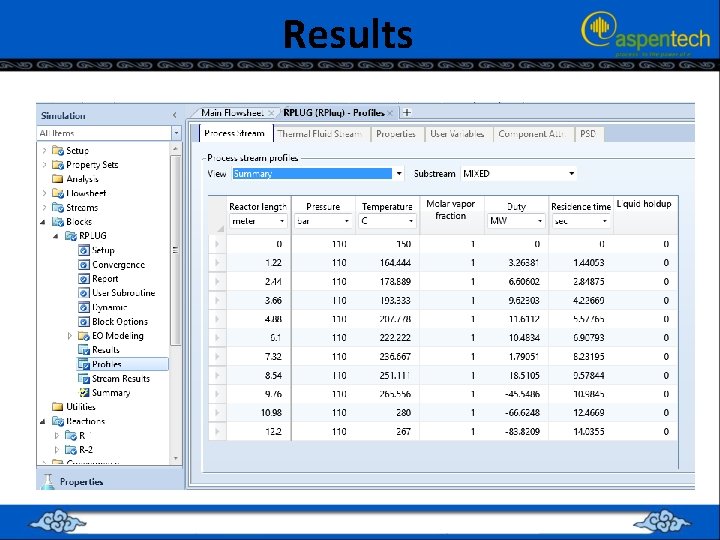
Task: Open the View Summary dropdown
Action: coord(399,174)
